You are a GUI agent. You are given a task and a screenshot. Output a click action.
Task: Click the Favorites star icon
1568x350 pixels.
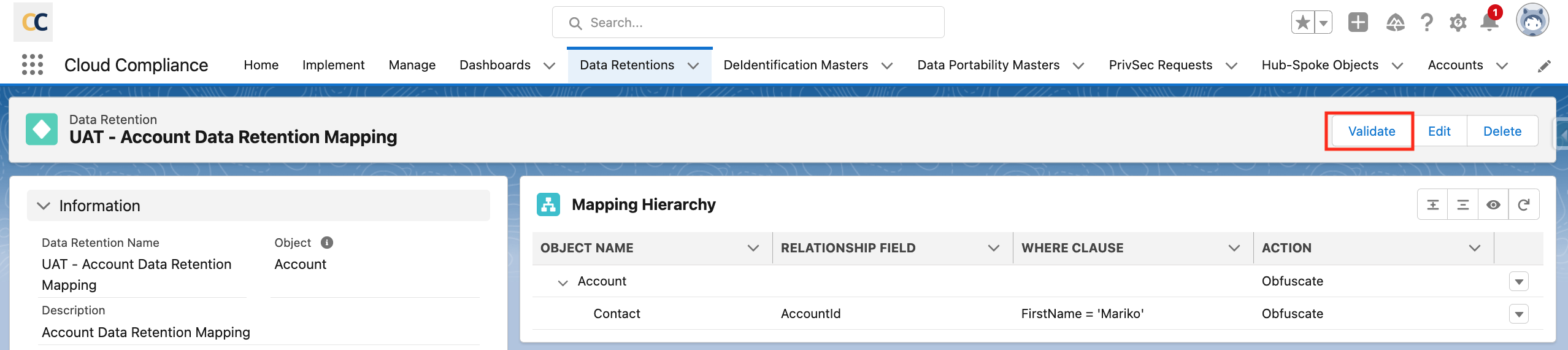[1302, 23]
